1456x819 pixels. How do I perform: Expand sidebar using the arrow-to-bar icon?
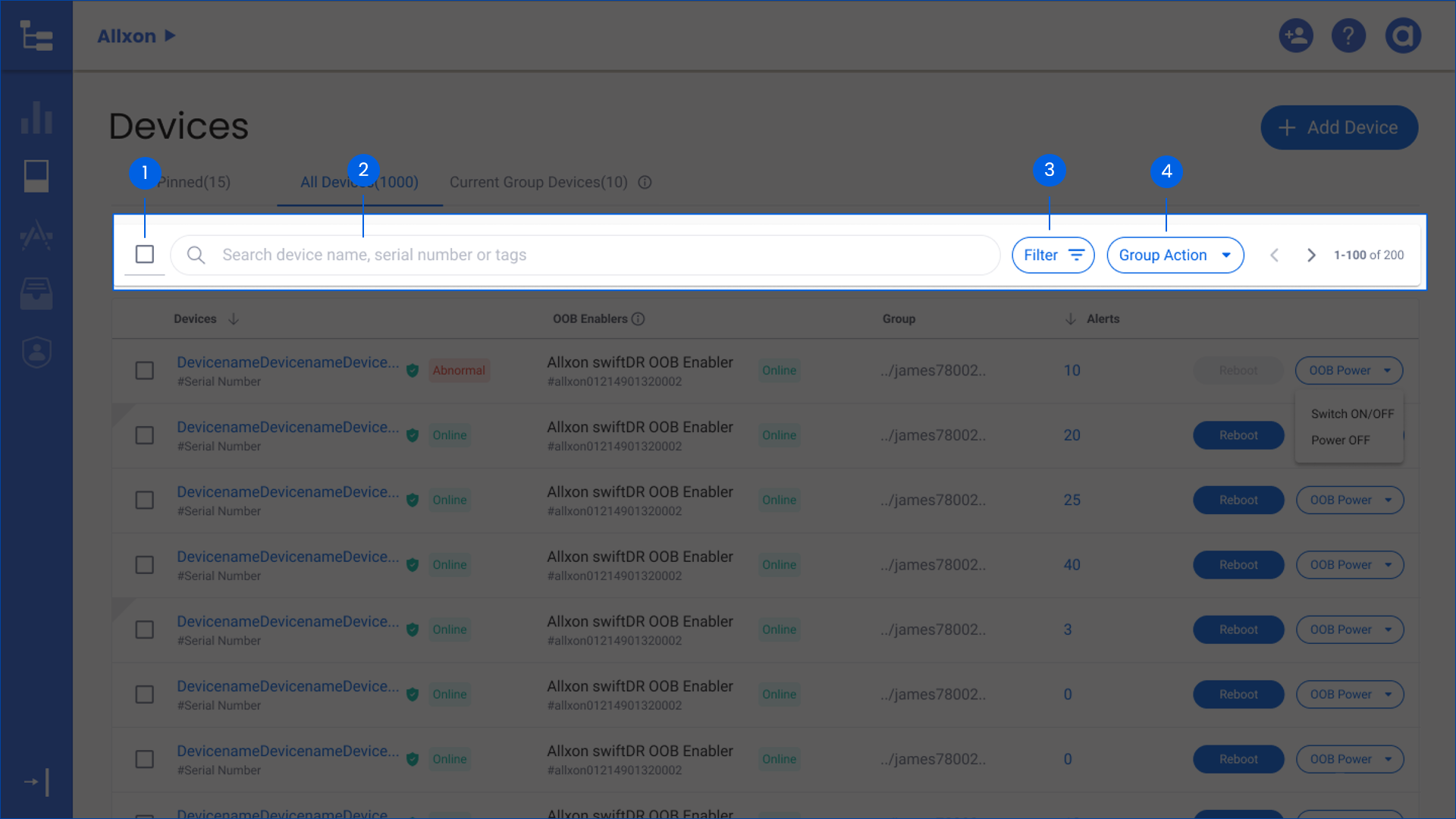[x=36, y=782]
